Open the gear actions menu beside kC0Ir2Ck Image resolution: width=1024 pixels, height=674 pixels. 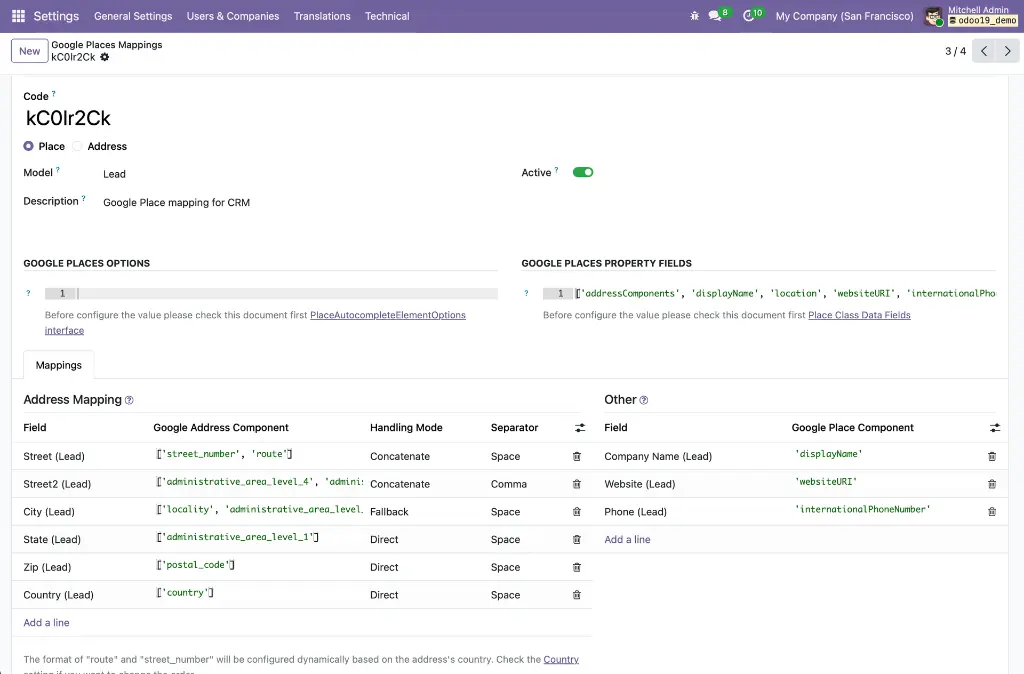104,57
